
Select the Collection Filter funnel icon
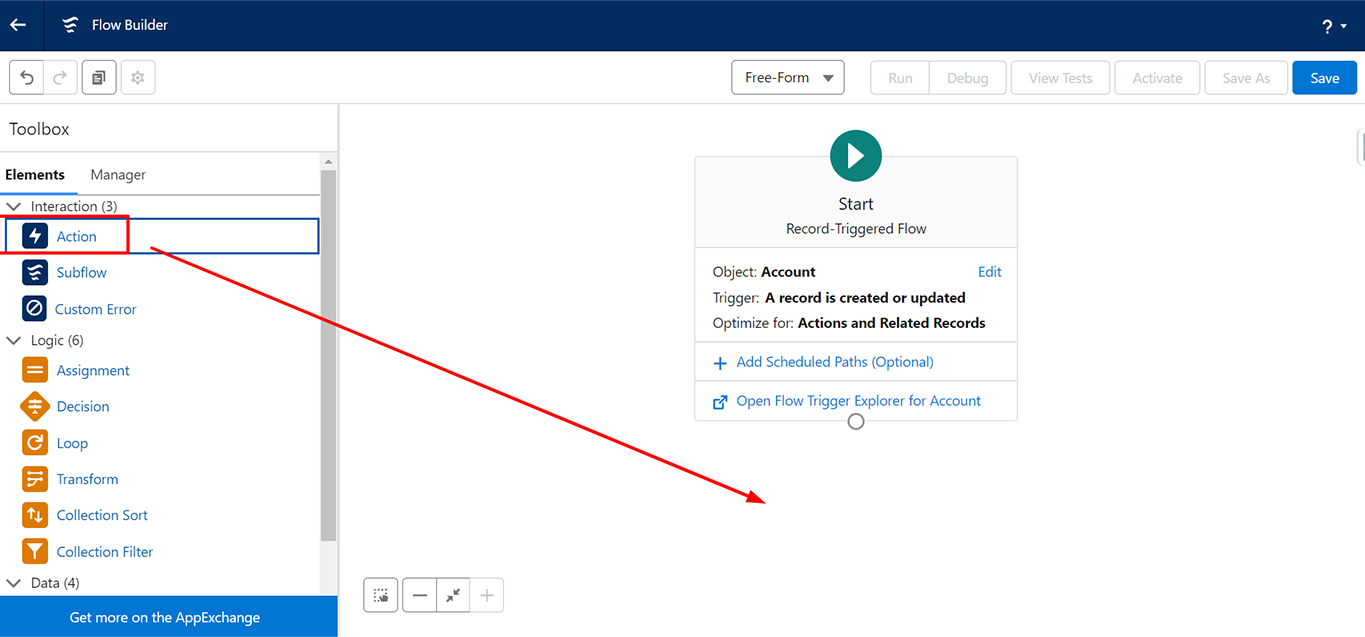[35, 551]
